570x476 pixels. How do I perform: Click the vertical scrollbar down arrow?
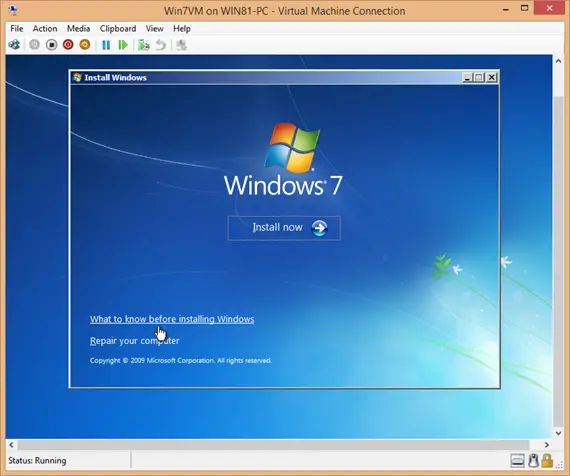pos(558,433)
